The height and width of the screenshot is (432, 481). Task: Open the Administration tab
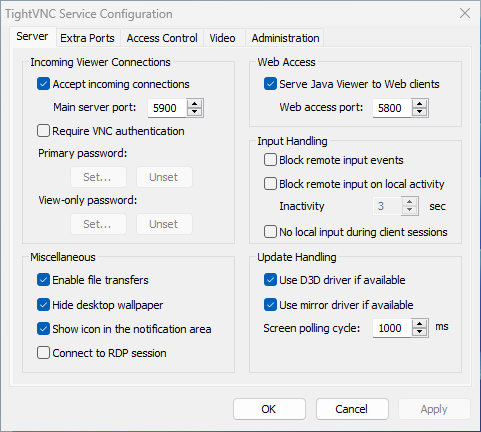285,38
